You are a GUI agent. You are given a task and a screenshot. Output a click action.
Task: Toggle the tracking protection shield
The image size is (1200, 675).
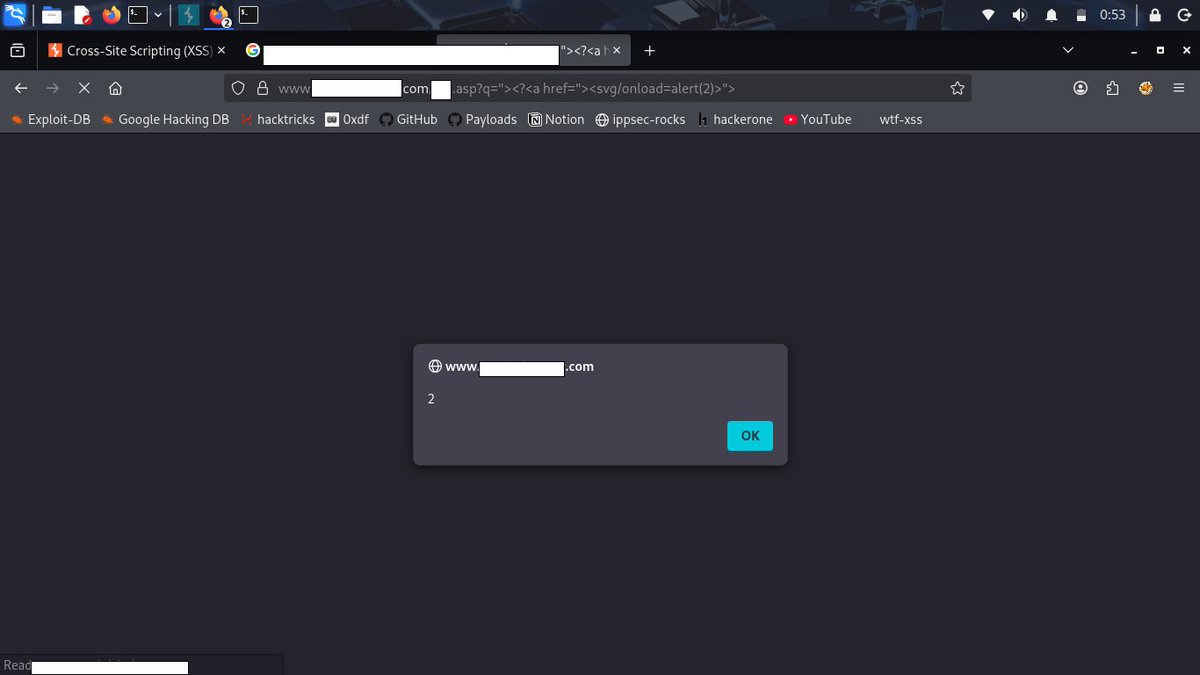pyautogui.click(x=238, y=88)
